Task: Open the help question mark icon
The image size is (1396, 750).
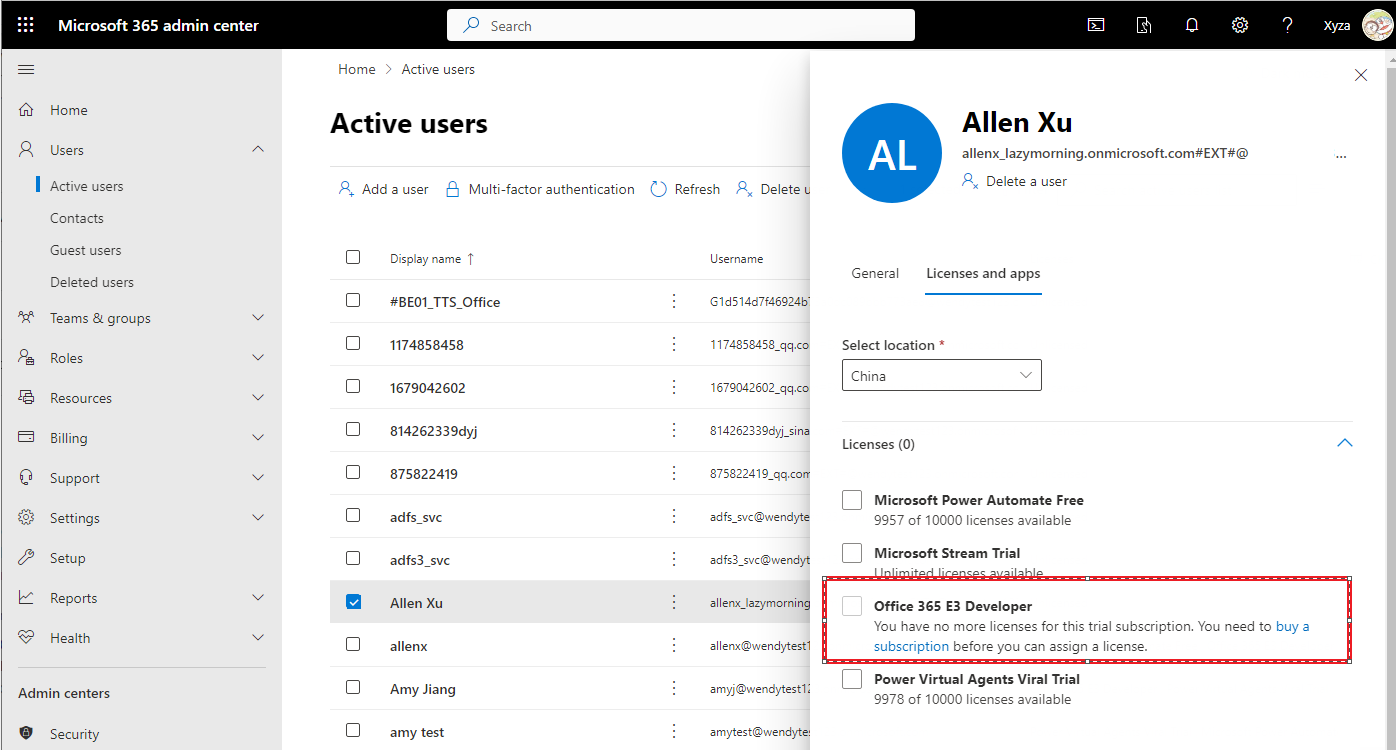Action: click(x=1288, y=25)
